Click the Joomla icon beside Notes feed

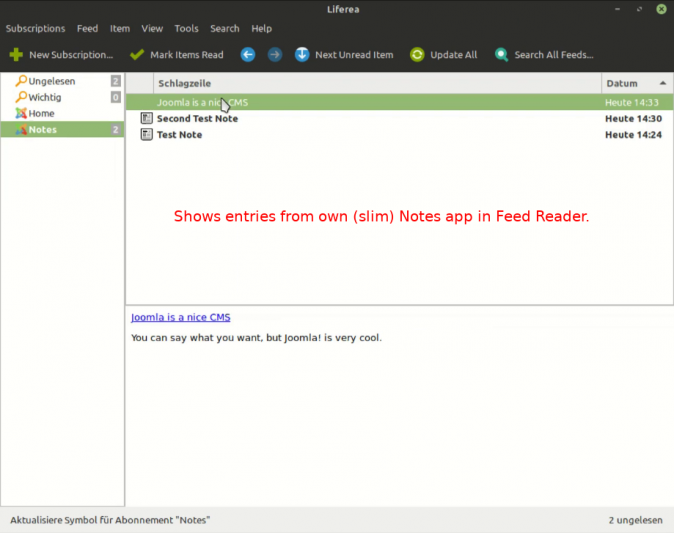pos(21,129)
